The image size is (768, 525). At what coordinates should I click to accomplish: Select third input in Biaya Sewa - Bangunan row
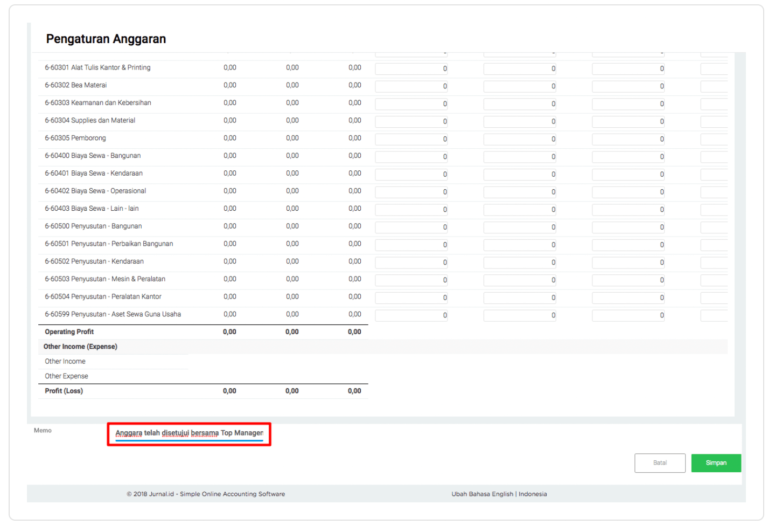point(629,157)
